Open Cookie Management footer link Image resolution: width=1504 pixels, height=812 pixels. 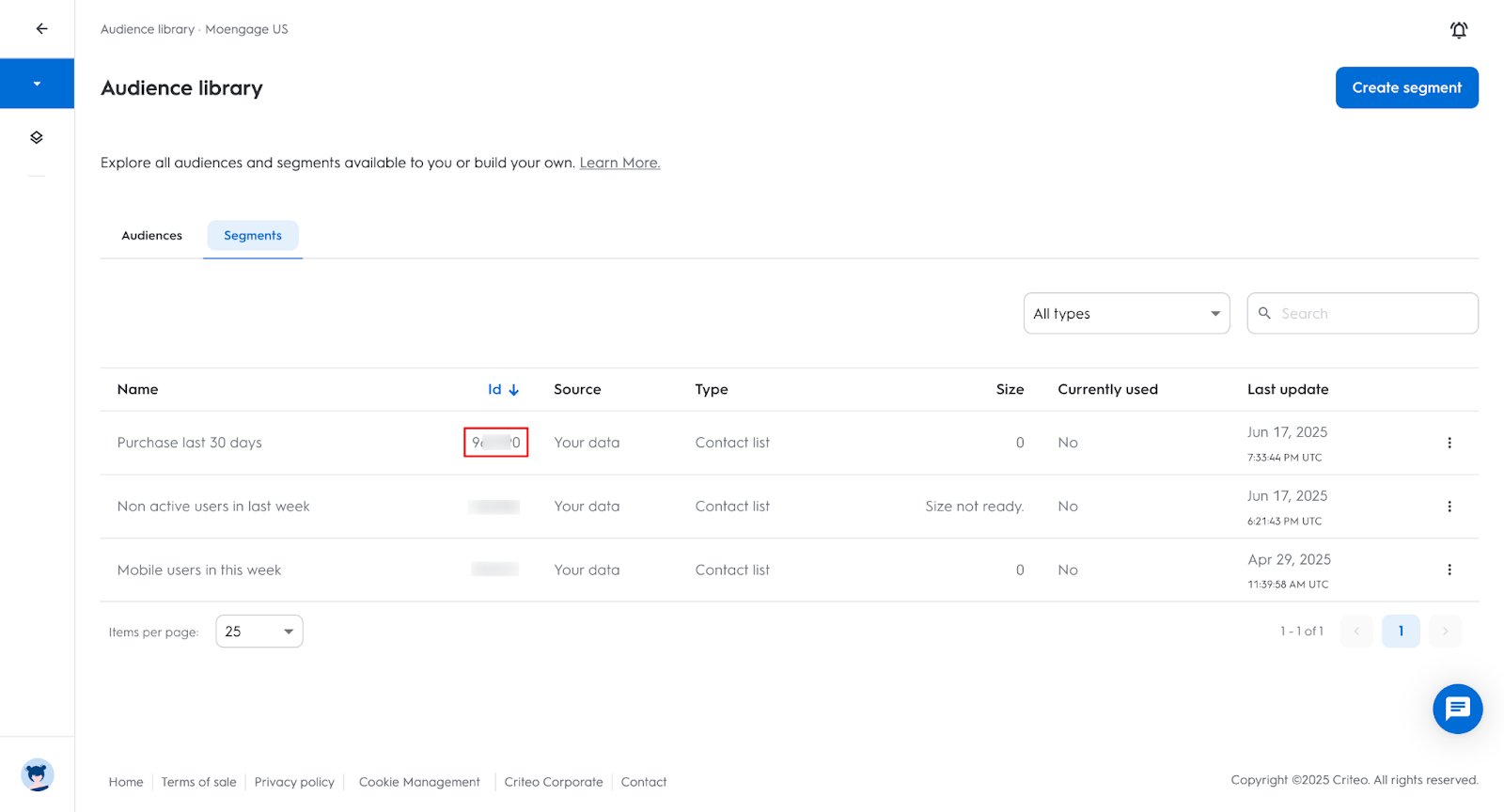coord(419,782)
